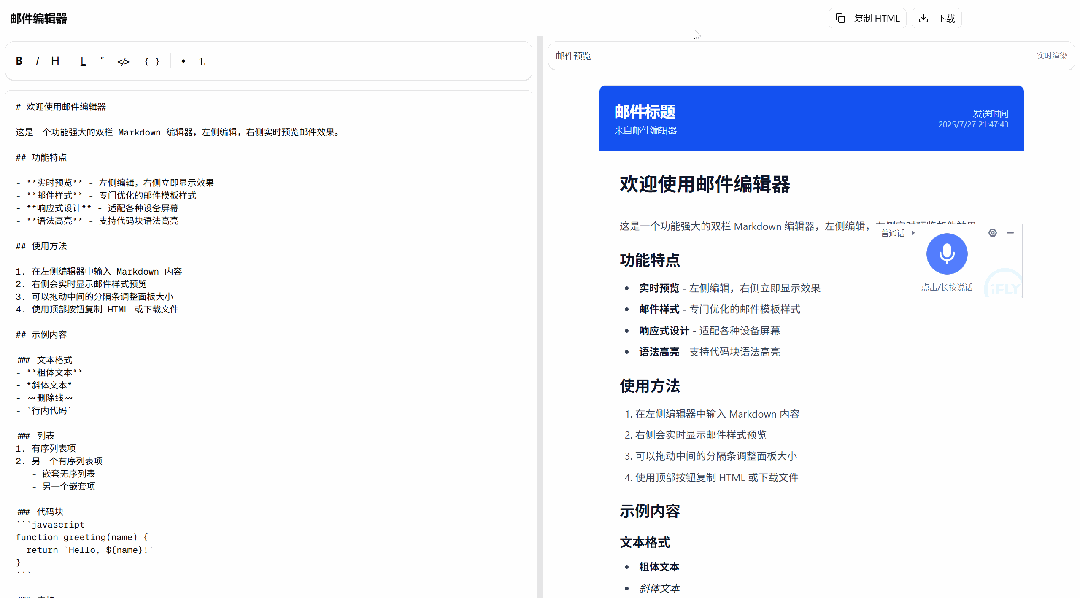This screenshot has width=1080, height=598.
Task: Click the 语法高亮 bullet in the preview
Action: tap(709, 351)
